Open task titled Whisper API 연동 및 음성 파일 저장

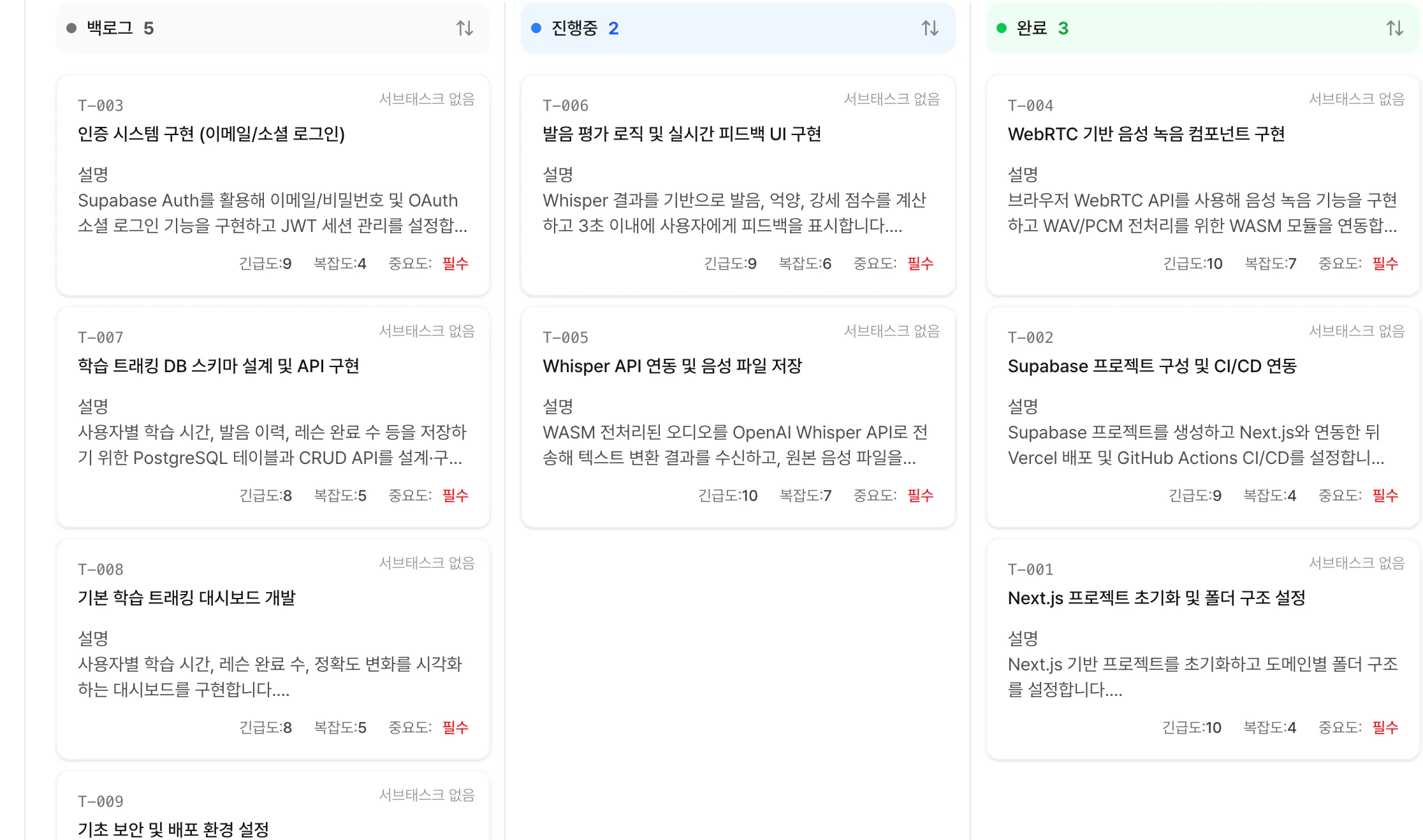point(673,366)
